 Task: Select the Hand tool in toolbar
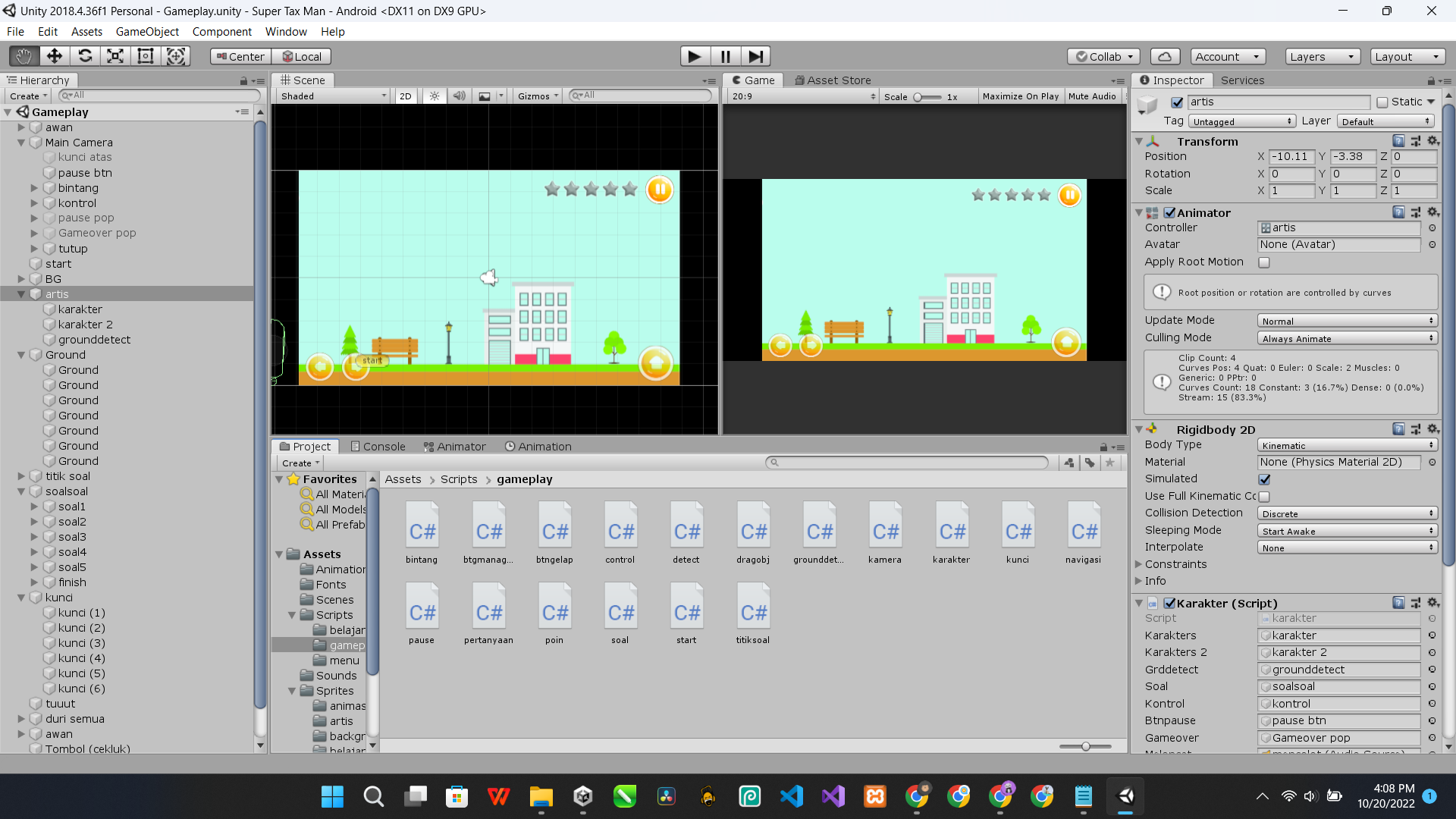[24, 56]
